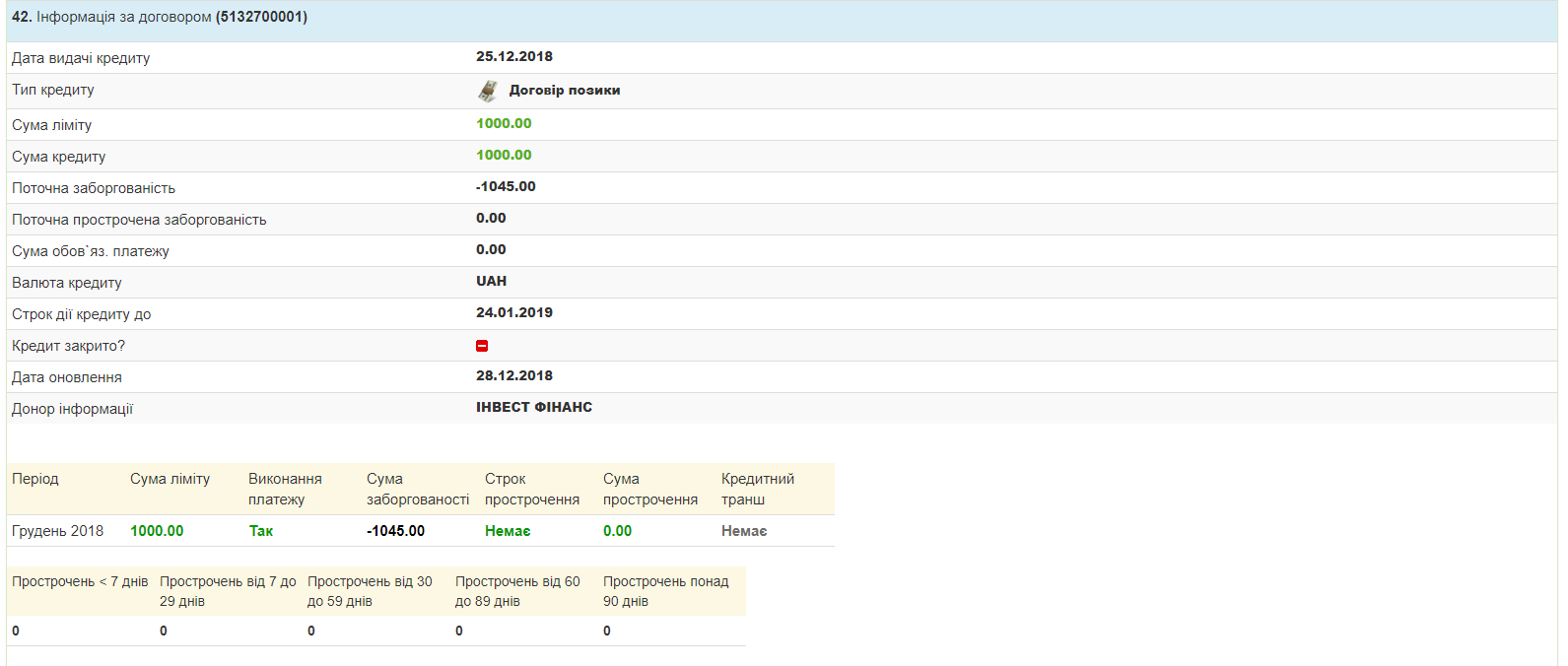The height and width of the screenshot is (666, 1568).
Task: Select the 'Сума ліміту' value 1000.00 in details
Action: [x=504, y=123]
